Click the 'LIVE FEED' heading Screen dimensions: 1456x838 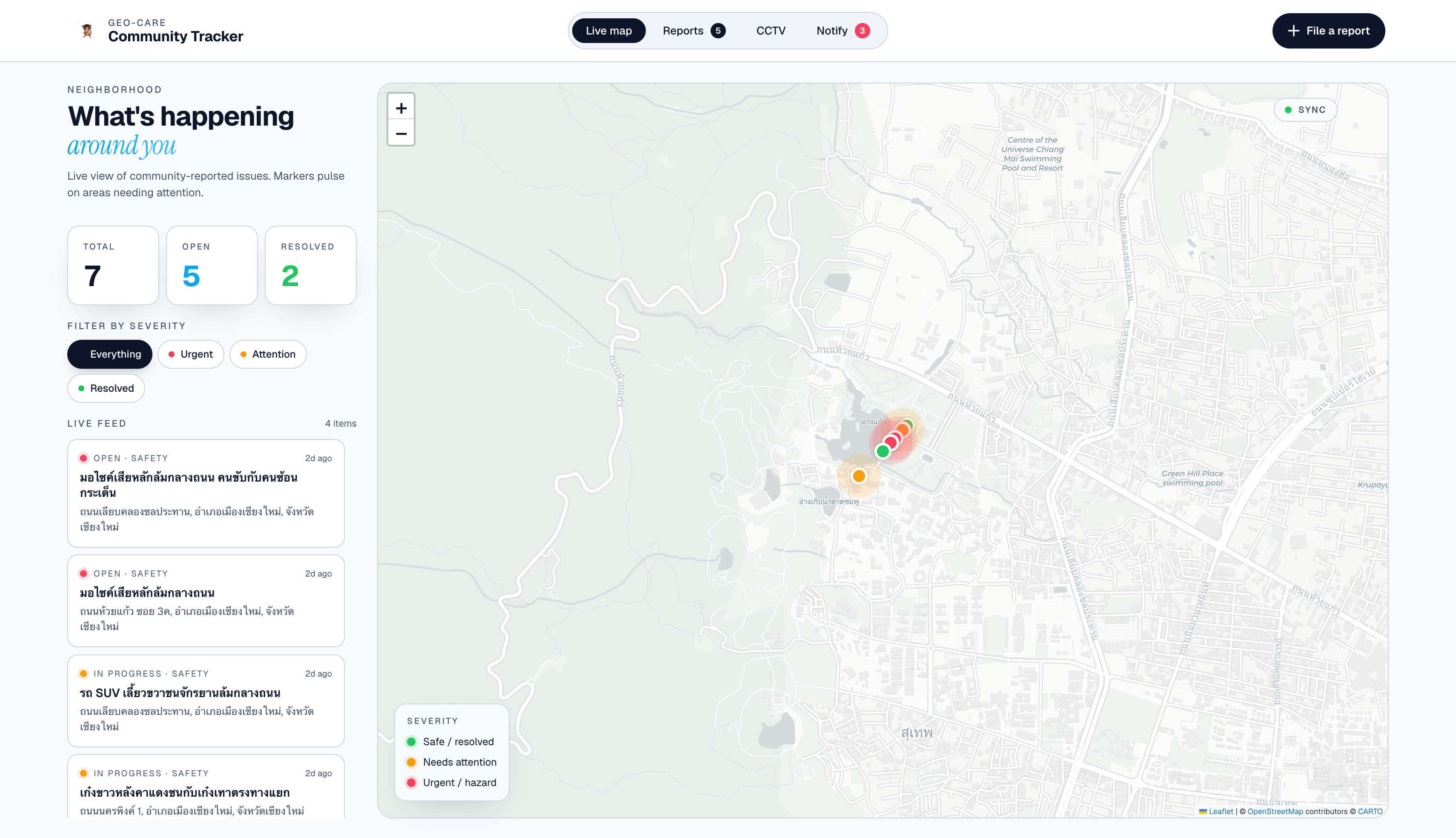click(97, 424)
